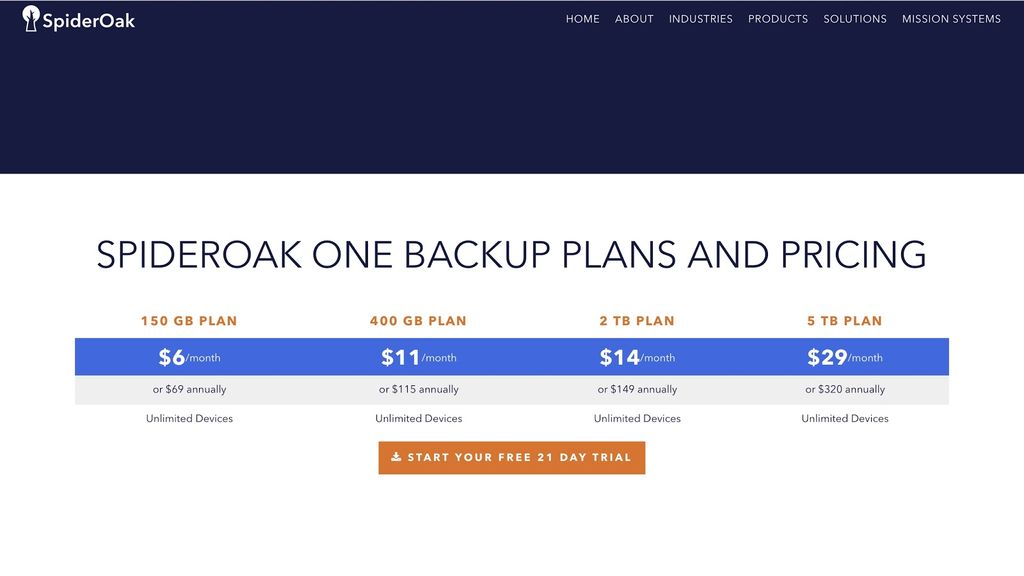Screen dimensions: 1024x576
Task: Click the SPIDEROAK ONE BACKUP PLANS heading
Action: click(512, 255)
